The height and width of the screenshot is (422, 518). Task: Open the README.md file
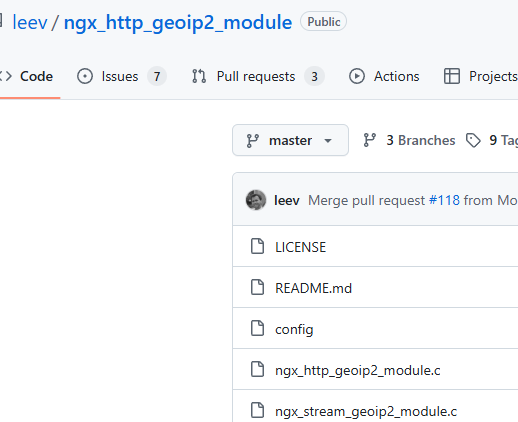(313, 288)
